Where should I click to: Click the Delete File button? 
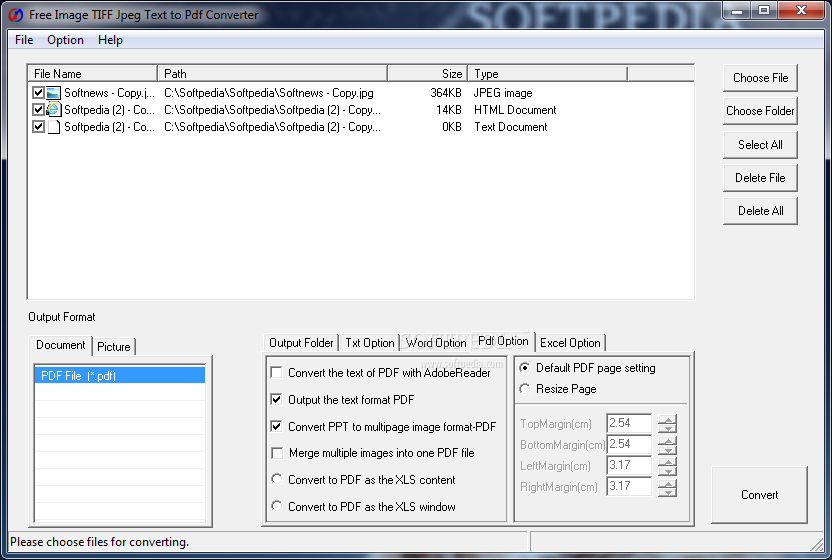(760, 178)
